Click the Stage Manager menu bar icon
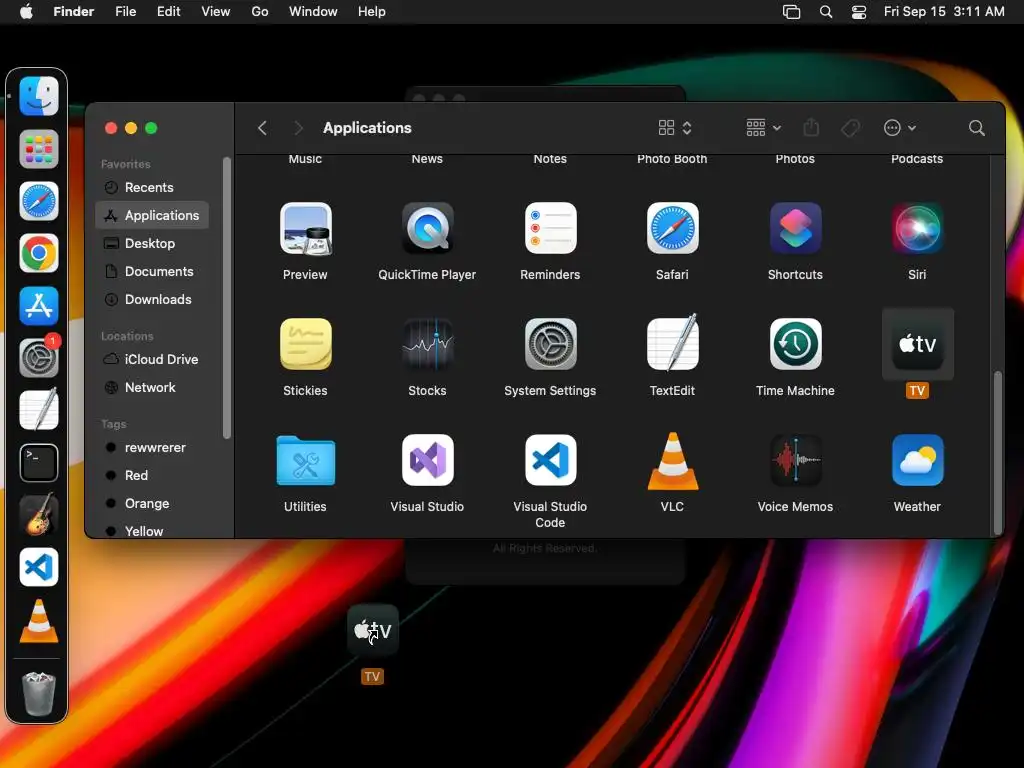This screenshot has height=768, width=1024. 792,11
